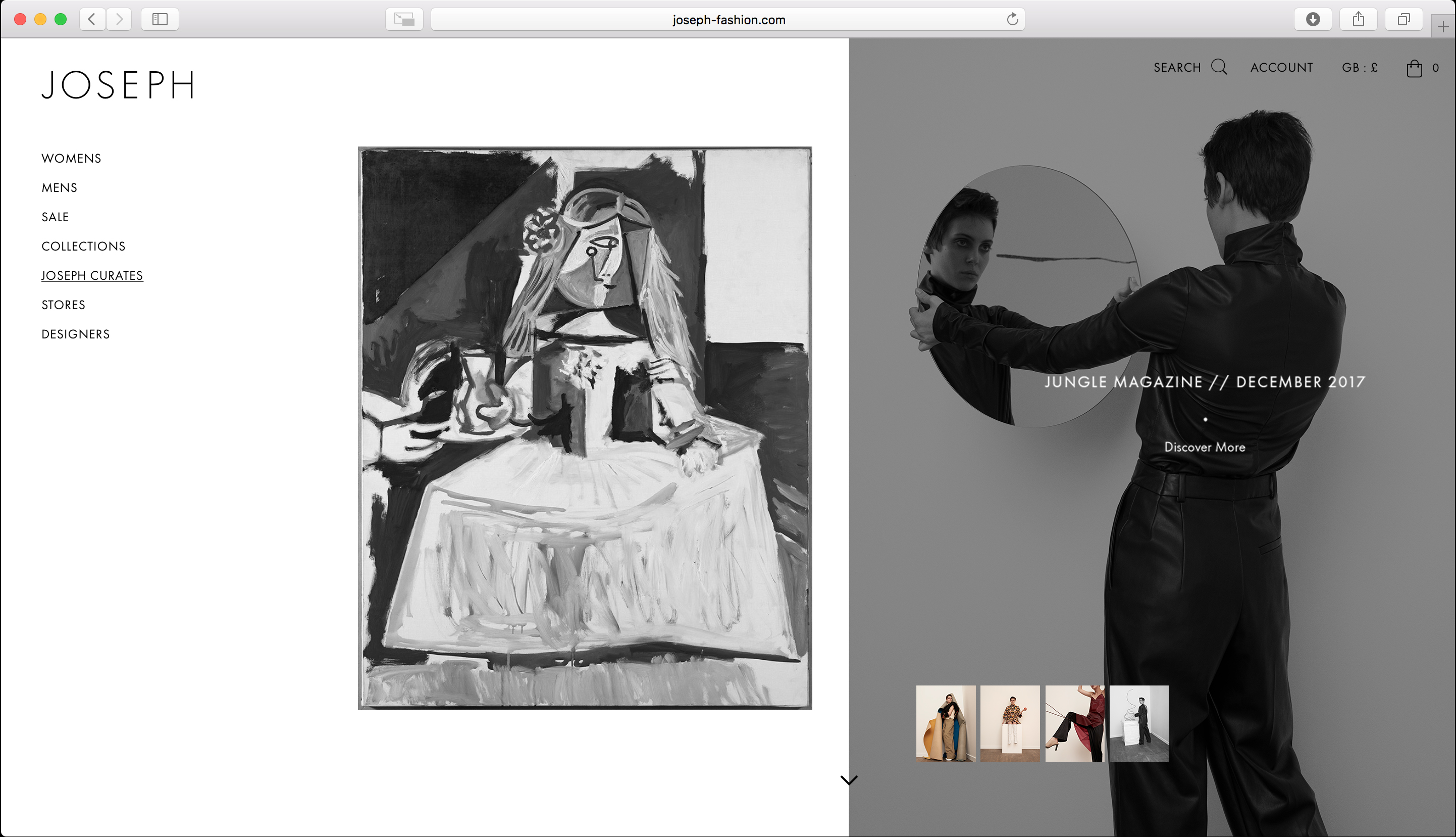
Task: Click the Safari share icon
Action: click(x=1359, y=20)
